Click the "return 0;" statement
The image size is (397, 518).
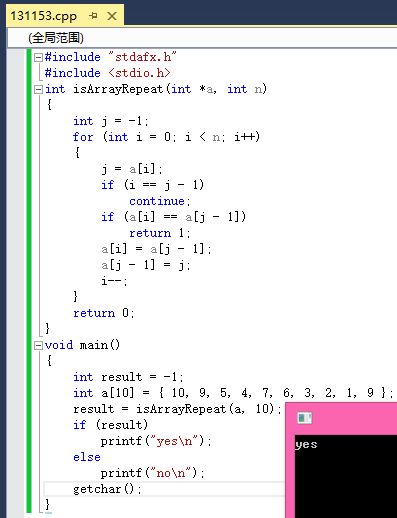pos(104,313)
